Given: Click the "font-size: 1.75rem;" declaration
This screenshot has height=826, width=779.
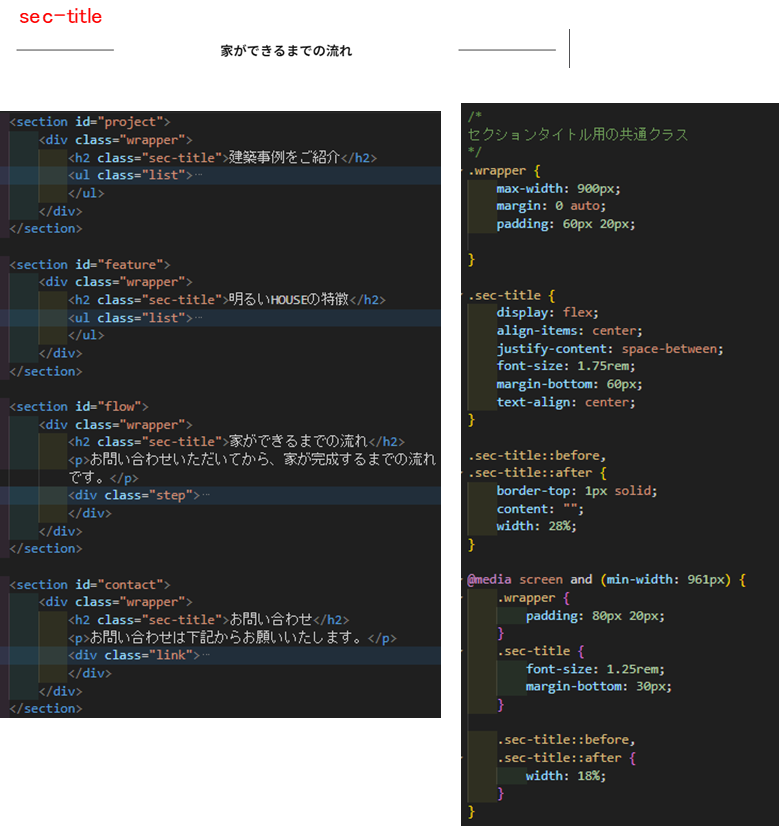Looking at the screenshot, I should tap(566, 366).
